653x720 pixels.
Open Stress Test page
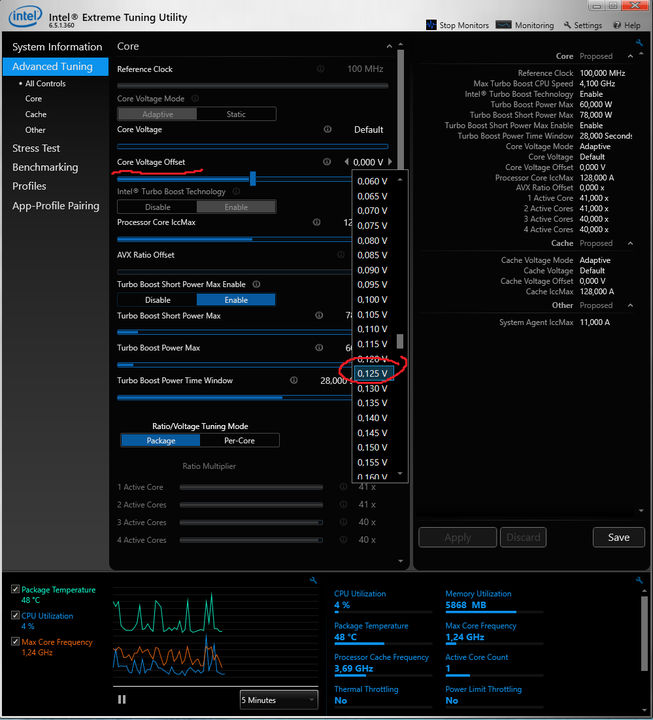point(36,148)
